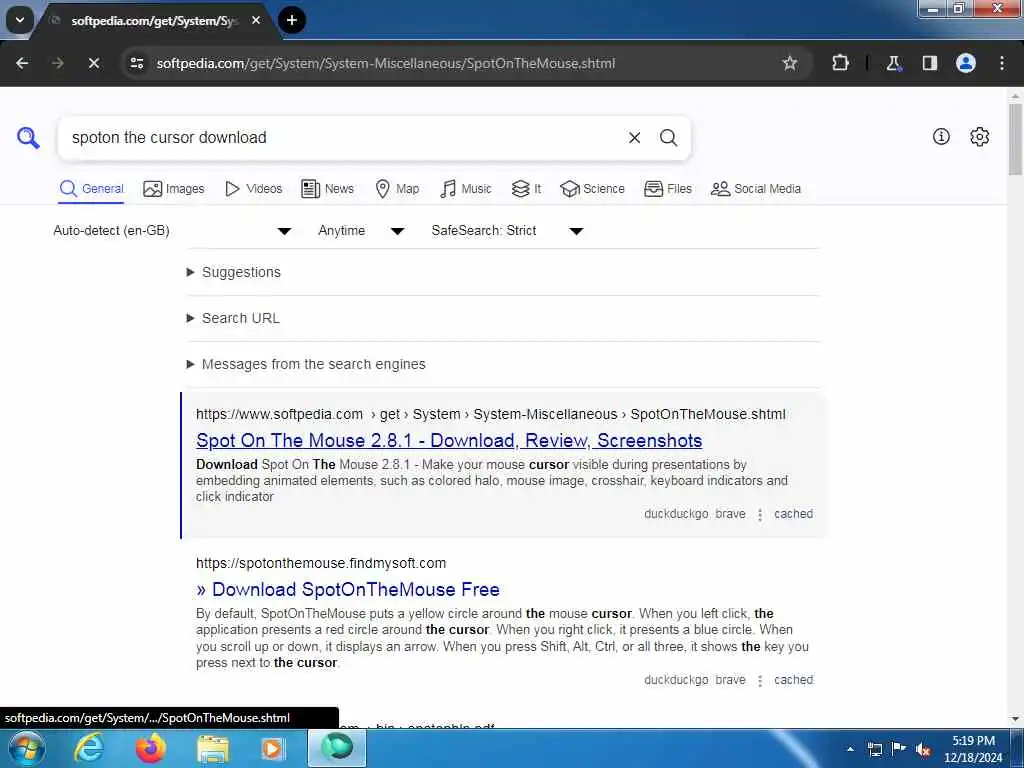This screenshot has width=1024, height=768.
Task: Open search preferences gear icon
Action: tap(979, 136)
